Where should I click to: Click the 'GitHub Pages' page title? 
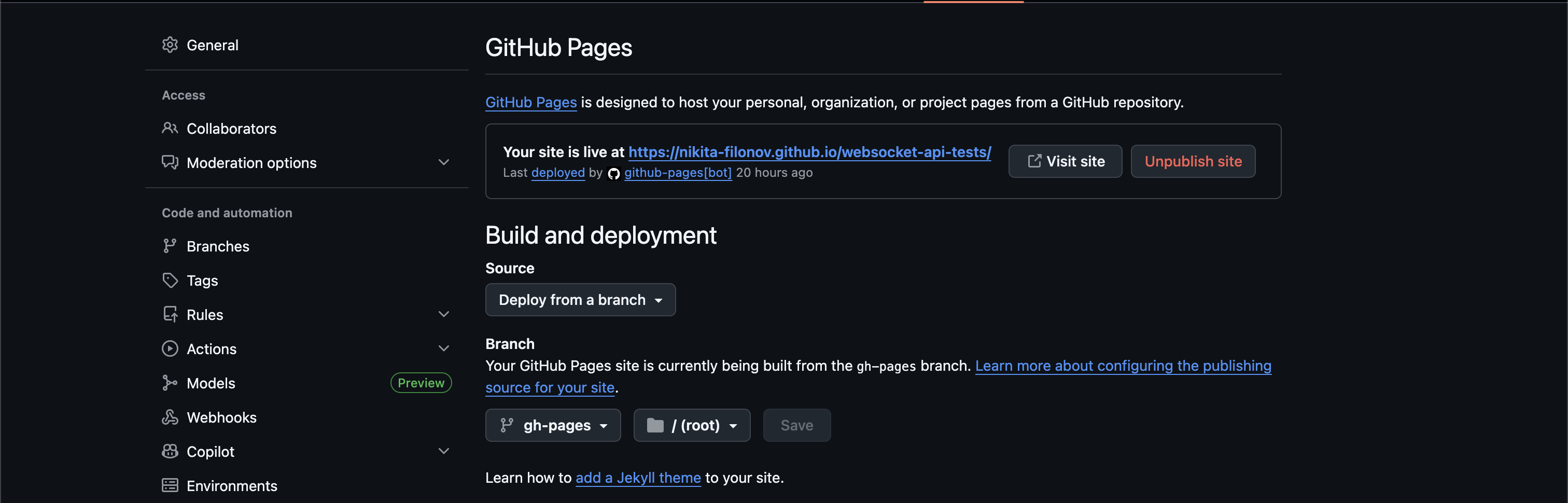coord(559,48)
